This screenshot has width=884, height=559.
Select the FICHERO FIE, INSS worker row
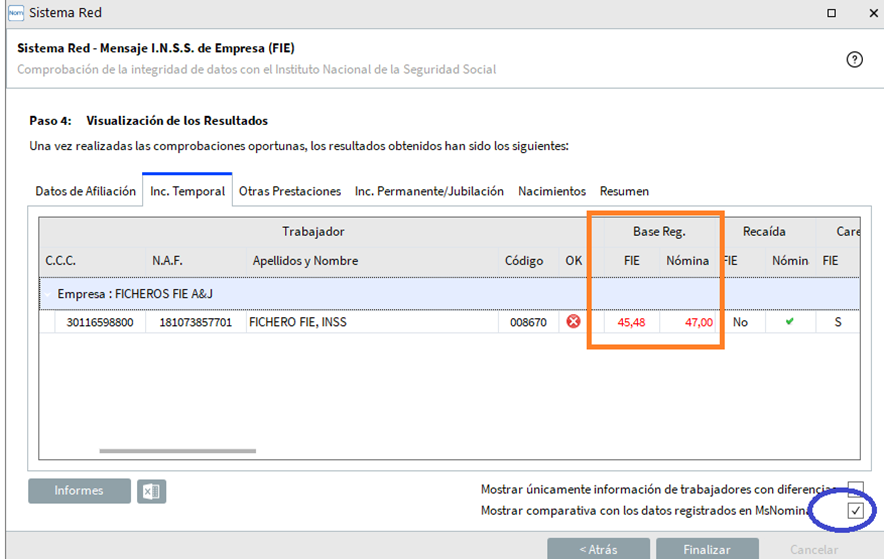pos(300,323)
